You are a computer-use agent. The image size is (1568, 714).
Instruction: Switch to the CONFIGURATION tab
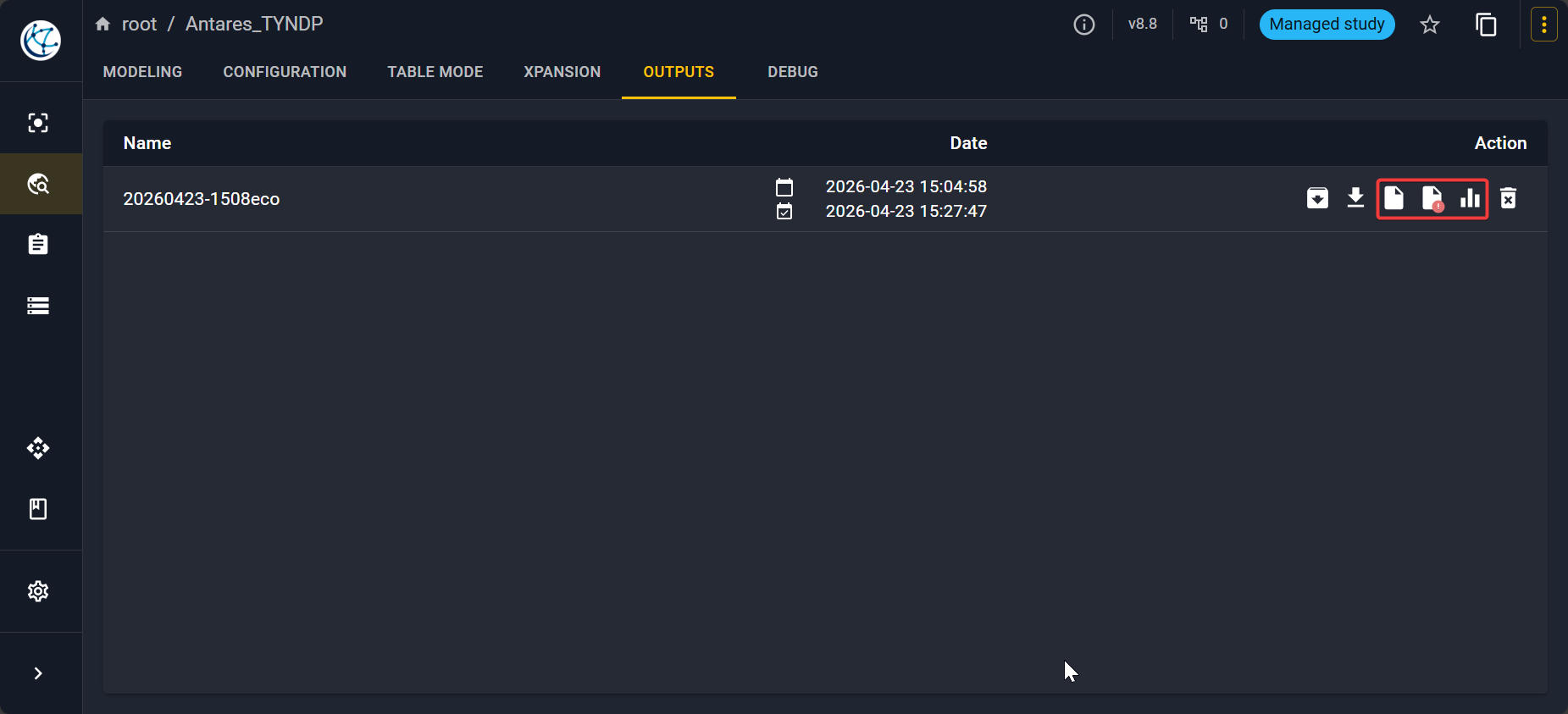[285, 72]
